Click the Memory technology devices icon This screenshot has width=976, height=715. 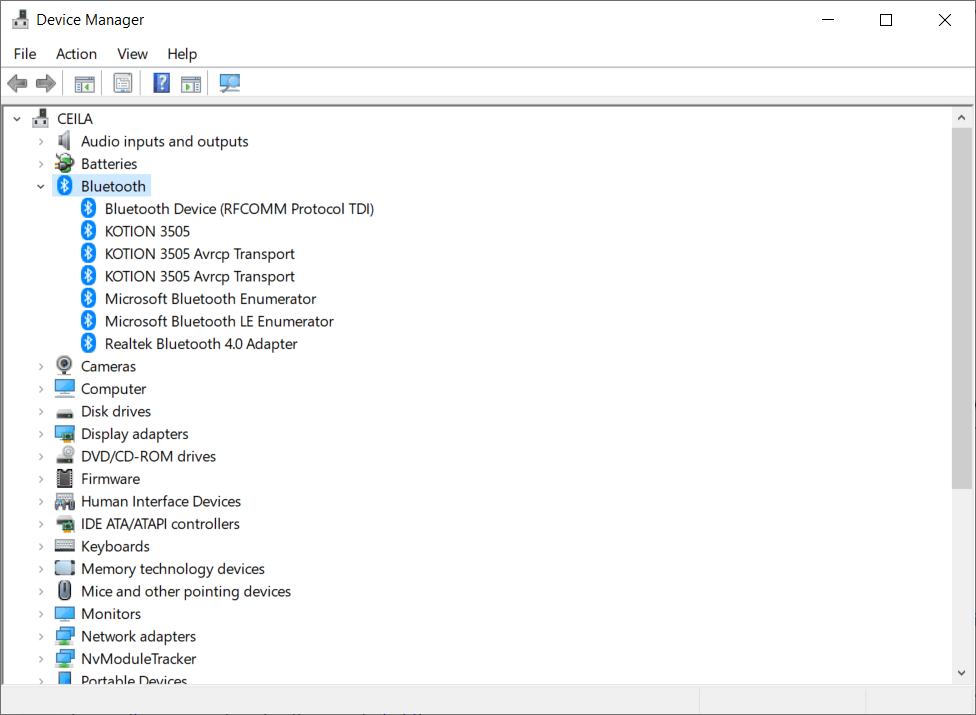64,568
